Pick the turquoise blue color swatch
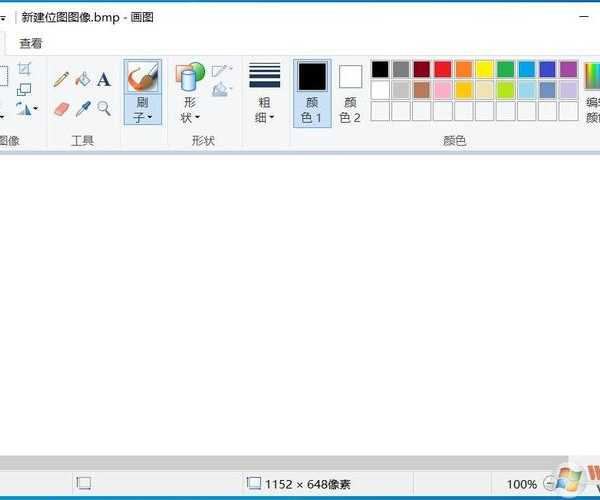This screenshot has height=500, width=600. 527,69
